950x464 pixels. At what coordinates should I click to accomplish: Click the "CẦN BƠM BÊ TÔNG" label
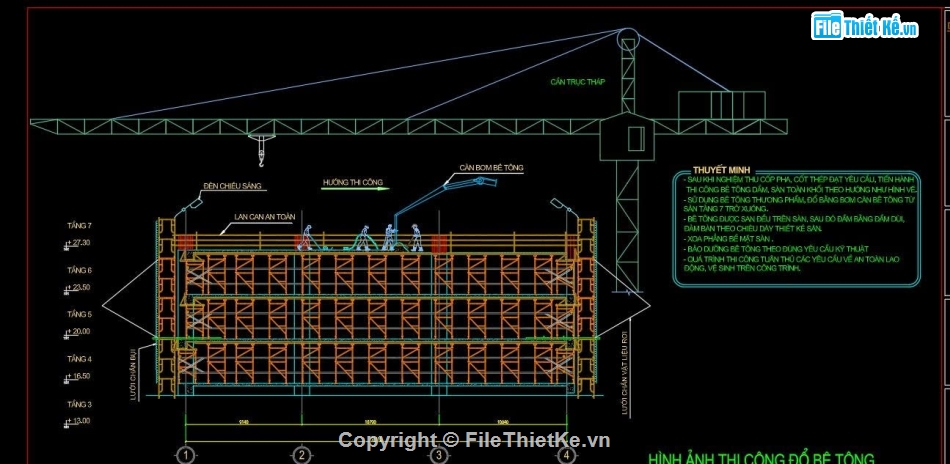pos(491,167)
